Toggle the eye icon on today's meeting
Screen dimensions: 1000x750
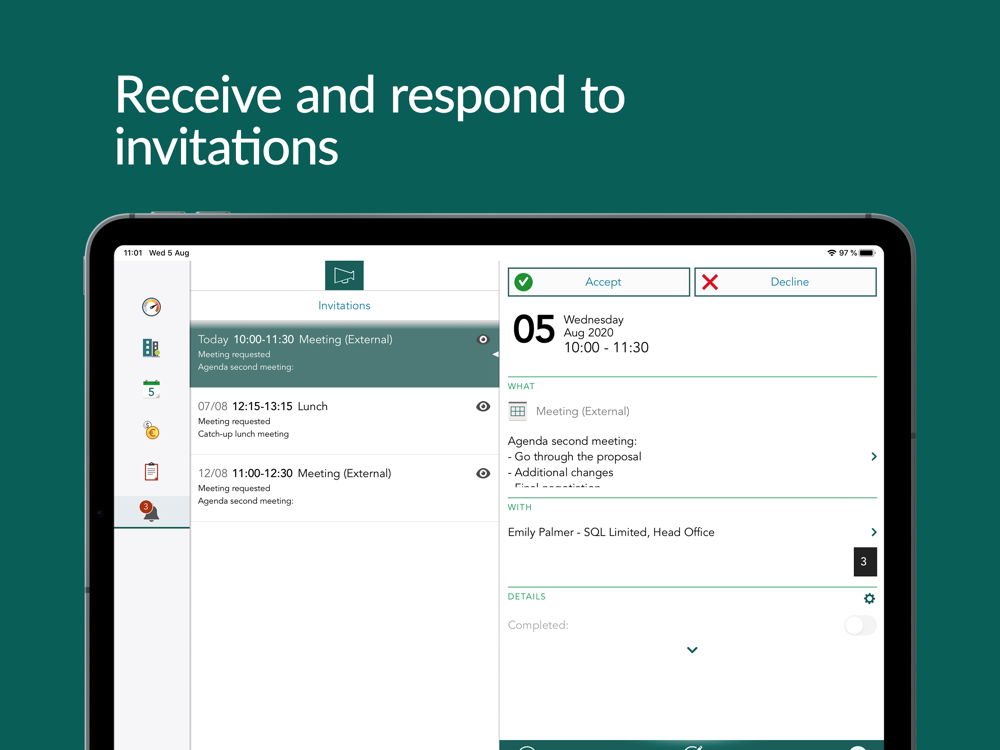(x=483, y=339)
